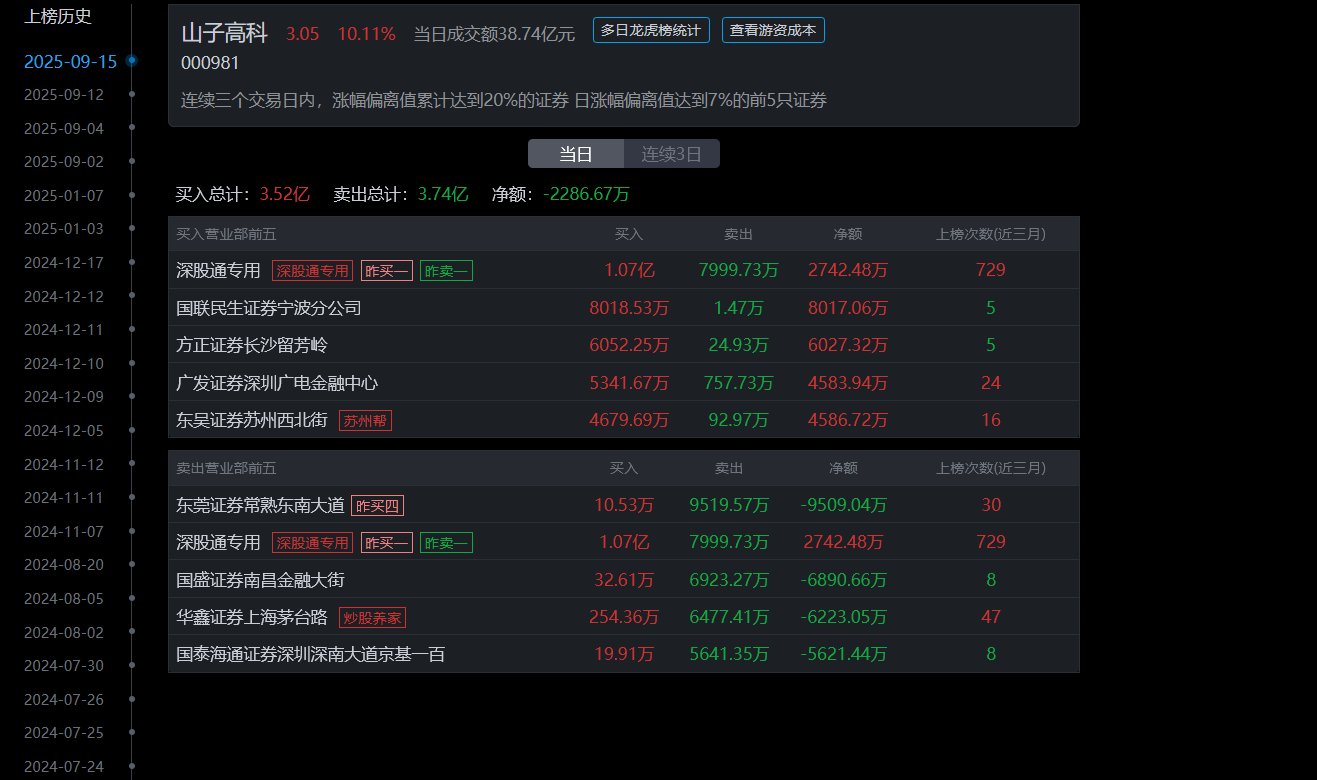The height and width of the screenshot is (780, 1317).
Task: Switch to the 当日 tab
Action: [576, 154]
